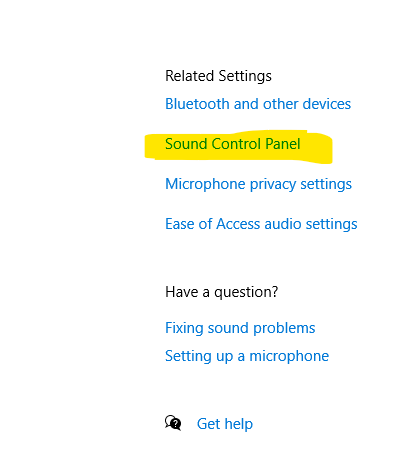Viewport: 419px width, 454px height.
Task: Open Ease of Access audio settings
Action: pos(261,224)
